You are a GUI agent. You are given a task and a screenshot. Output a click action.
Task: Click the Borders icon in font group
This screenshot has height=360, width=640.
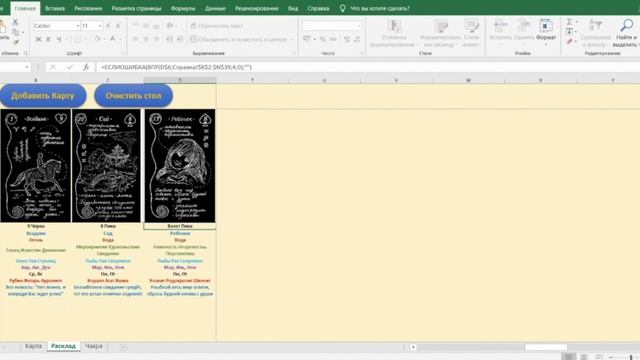(77, 39)
